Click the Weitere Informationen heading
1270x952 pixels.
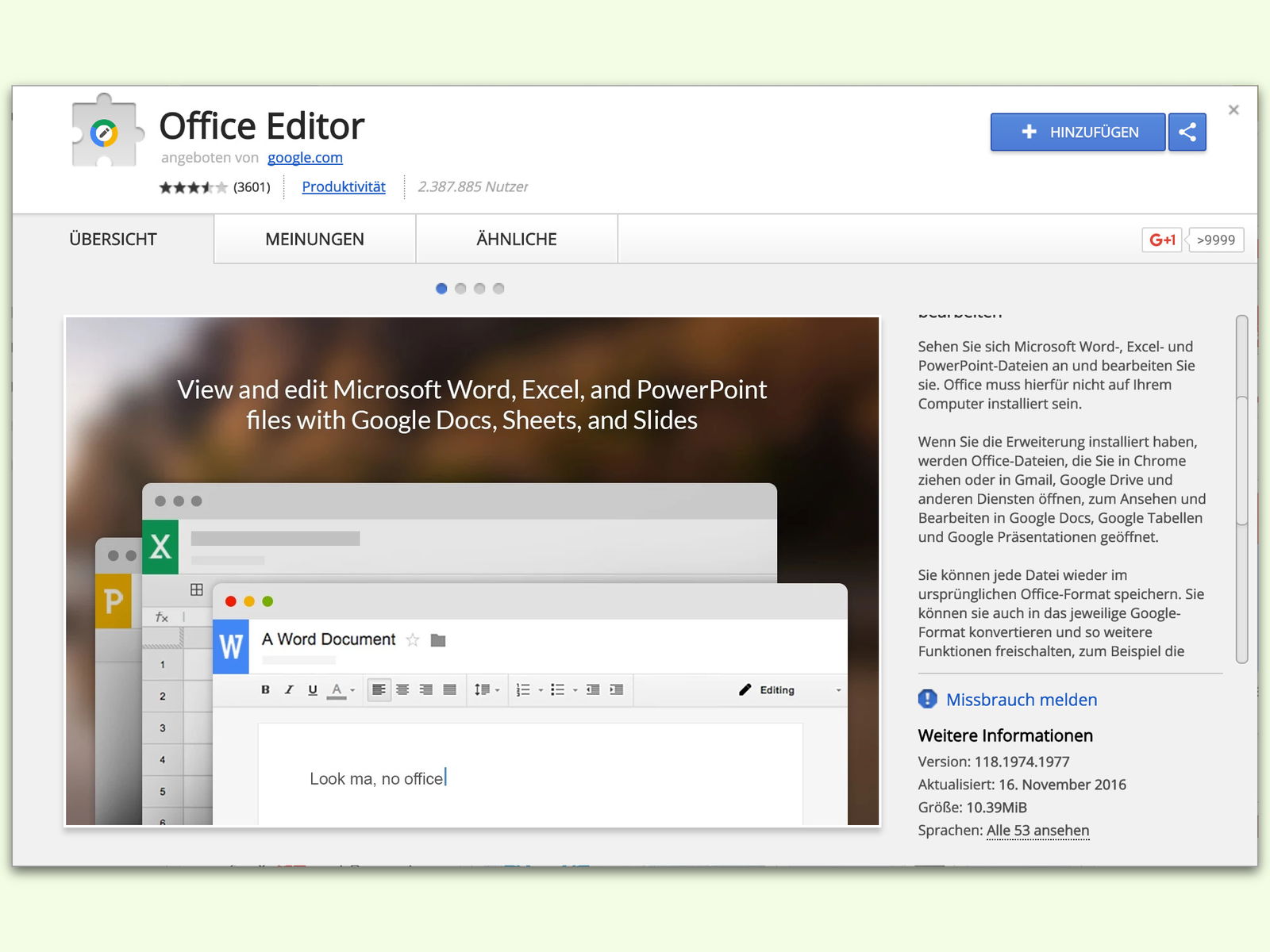1006,735
